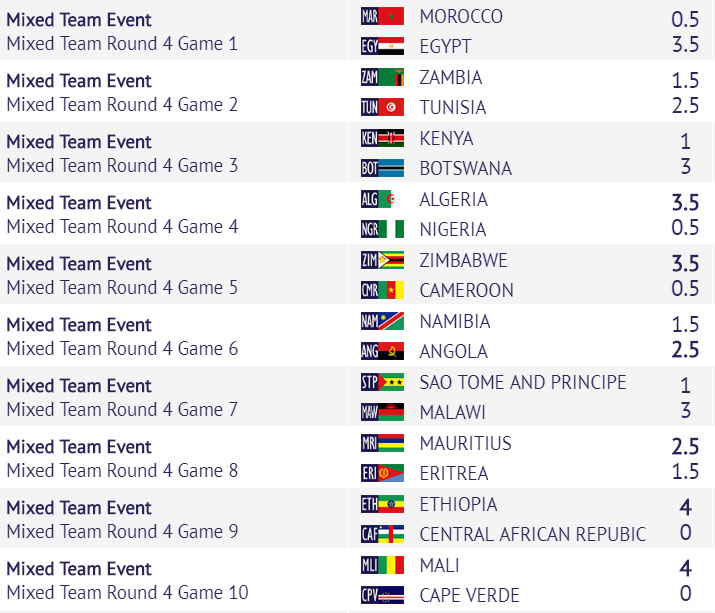Open Mixed Team Round 4 Game 1

pyautogui.click(x=122, y=44)
